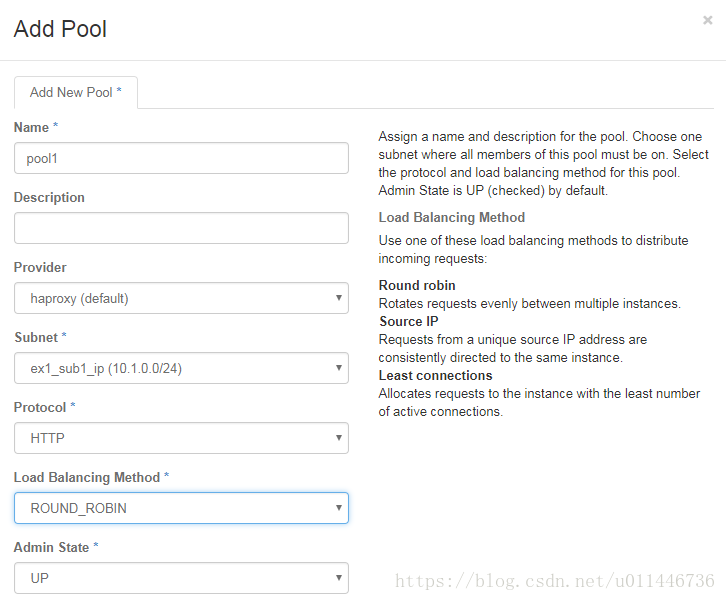Click the Least connections help heading
The height and width of the screenshot is (601, 726).
[435, 376]
